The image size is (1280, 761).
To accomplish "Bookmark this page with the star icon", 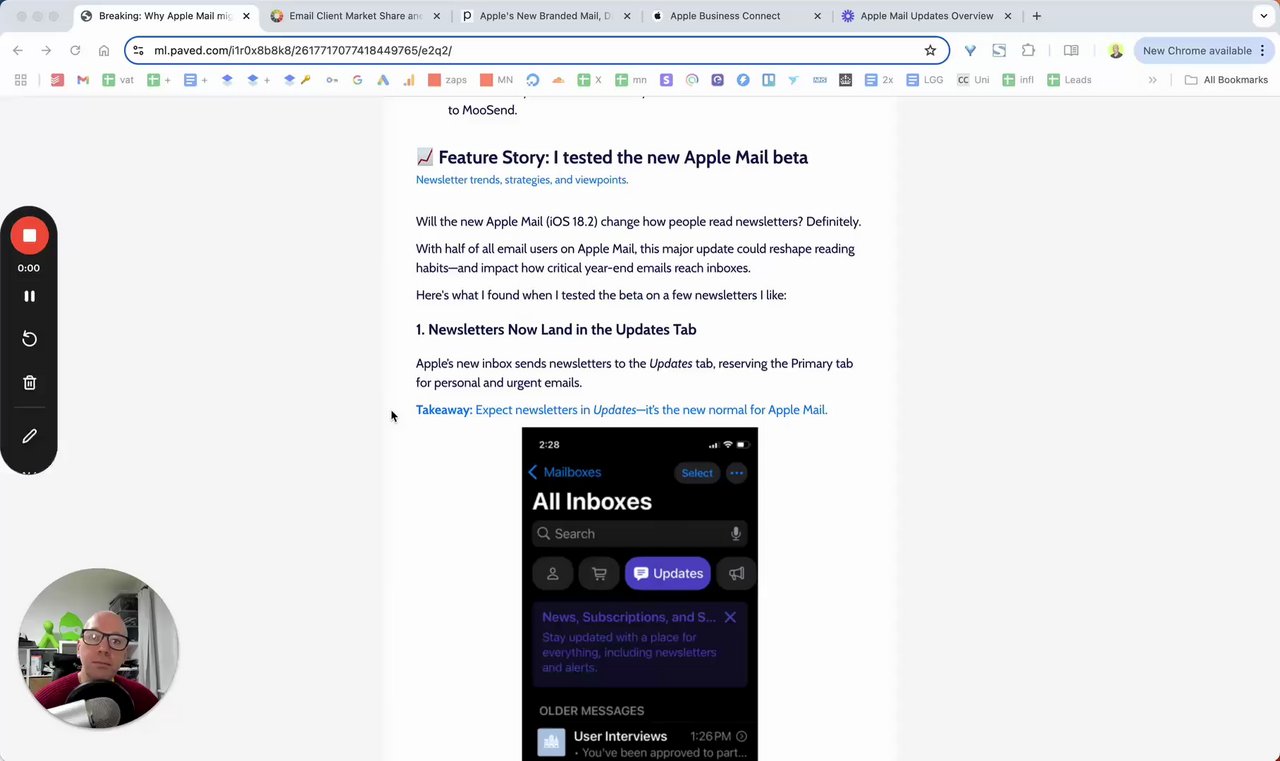I will click(930, 50).
